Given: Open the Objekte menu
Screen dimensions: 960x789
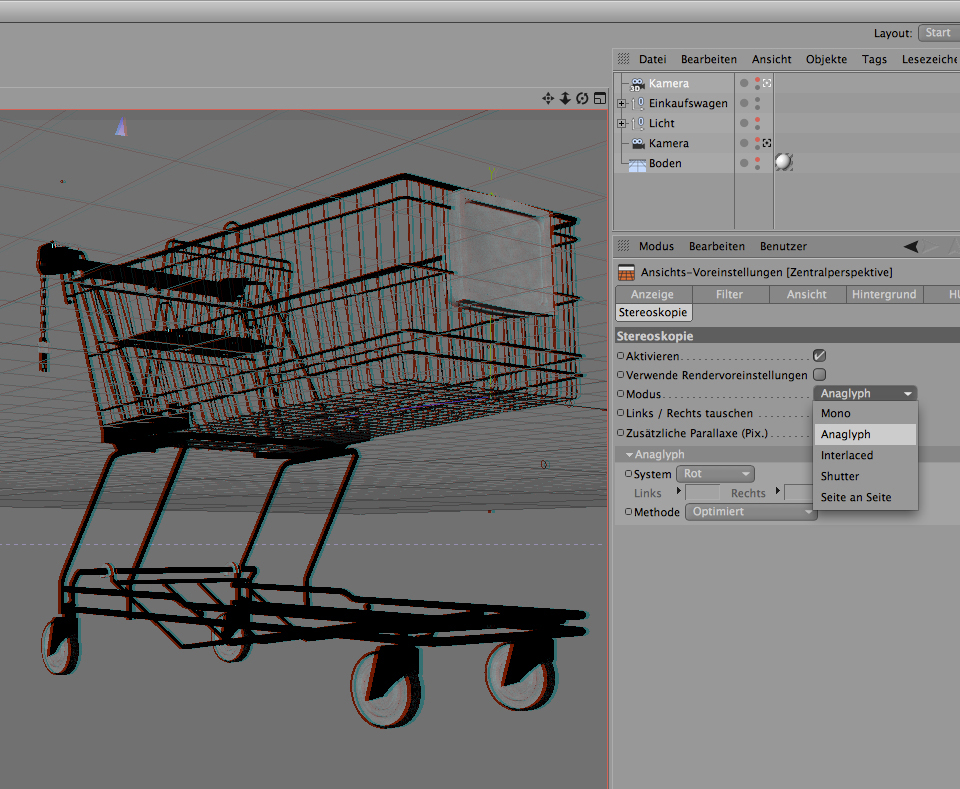Looking at the screenshot, I should point(826,59).
